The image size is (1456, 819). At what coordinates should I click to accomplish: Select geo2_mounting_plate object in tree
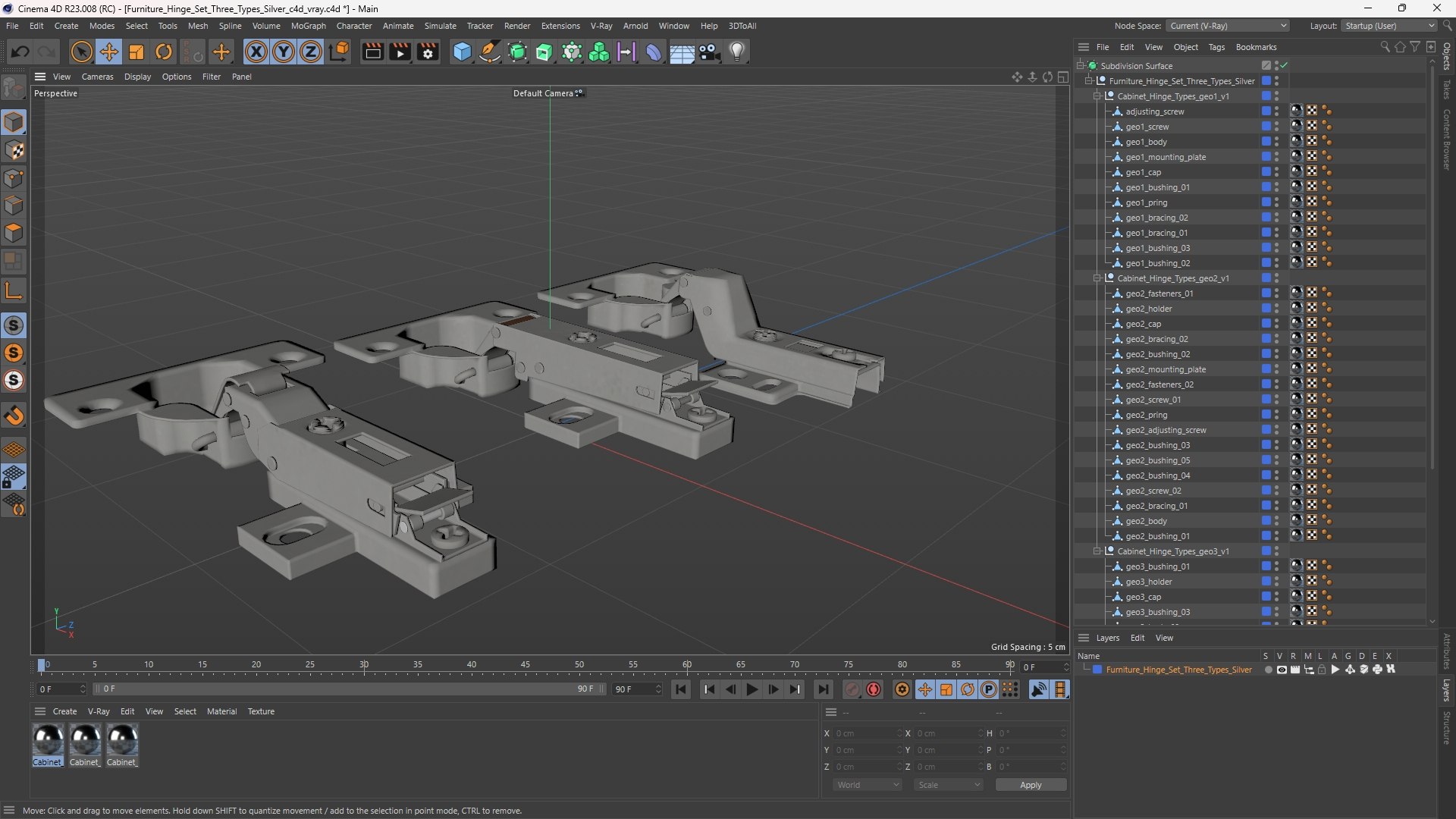point(1166,369)
